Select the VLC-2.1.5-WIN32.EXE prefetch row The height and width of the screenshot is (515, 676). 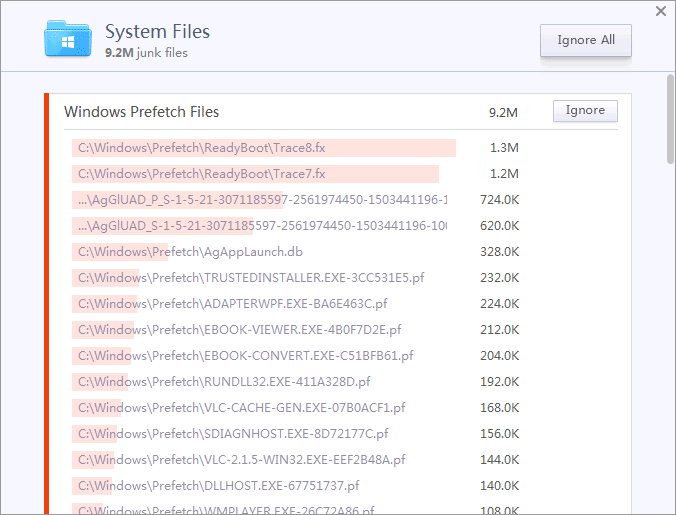[x=295, y=460]
